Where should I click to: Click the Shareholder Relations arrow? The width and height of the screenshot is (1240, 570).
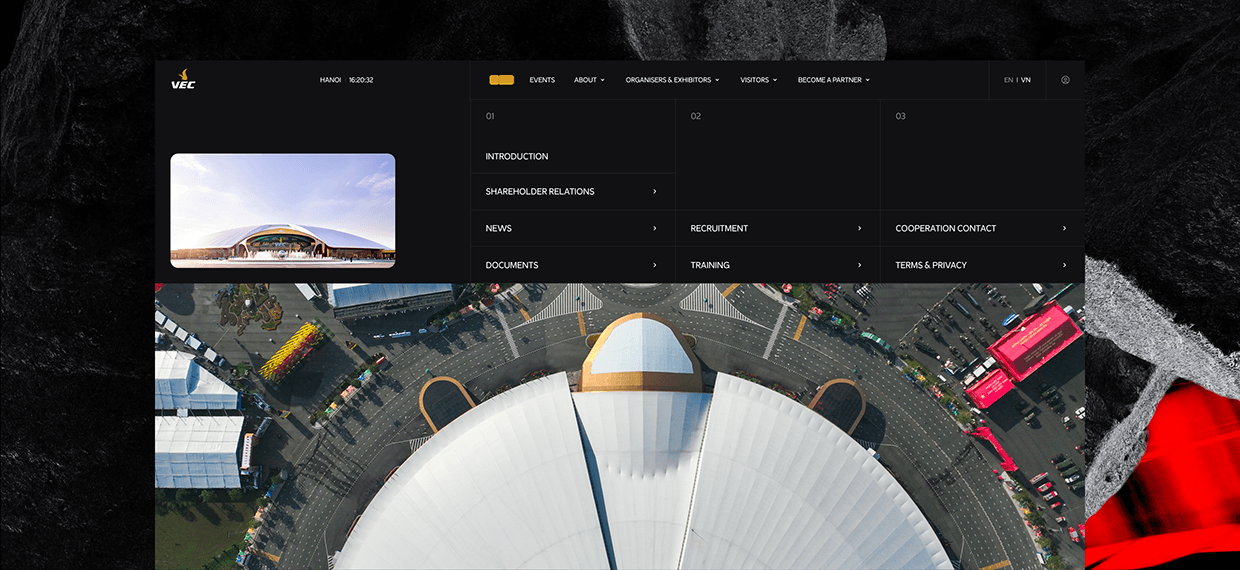(x=655, y=191)
